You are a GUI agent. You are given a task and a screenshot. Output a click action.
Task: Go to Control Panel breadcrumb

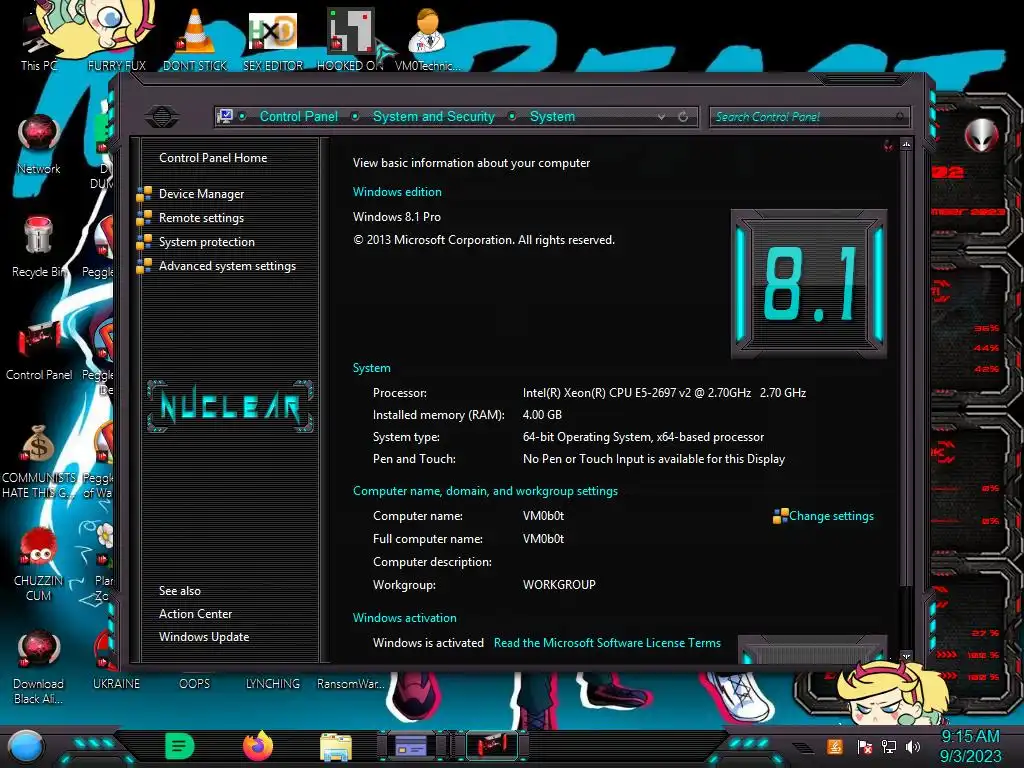click(x=298, y=116)
